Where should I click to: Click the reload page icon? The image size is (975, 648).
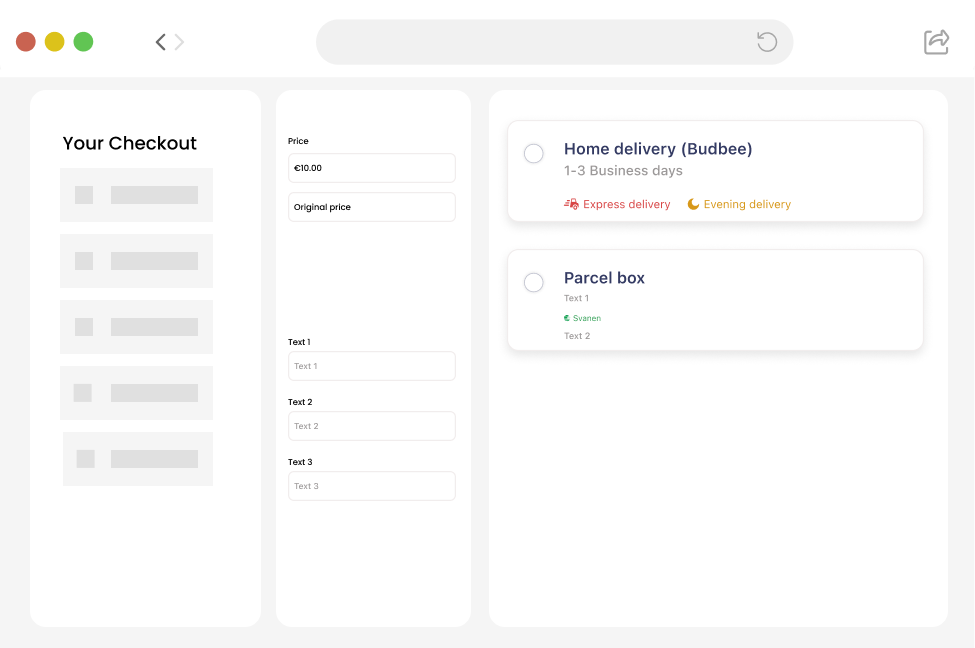[x=767, y=42]
